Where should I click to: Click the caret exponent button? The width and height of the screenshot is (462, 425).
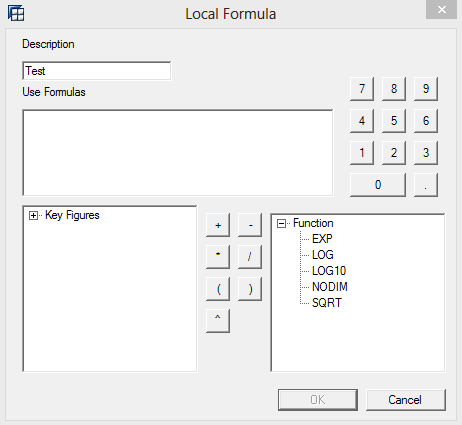(218, 321)
